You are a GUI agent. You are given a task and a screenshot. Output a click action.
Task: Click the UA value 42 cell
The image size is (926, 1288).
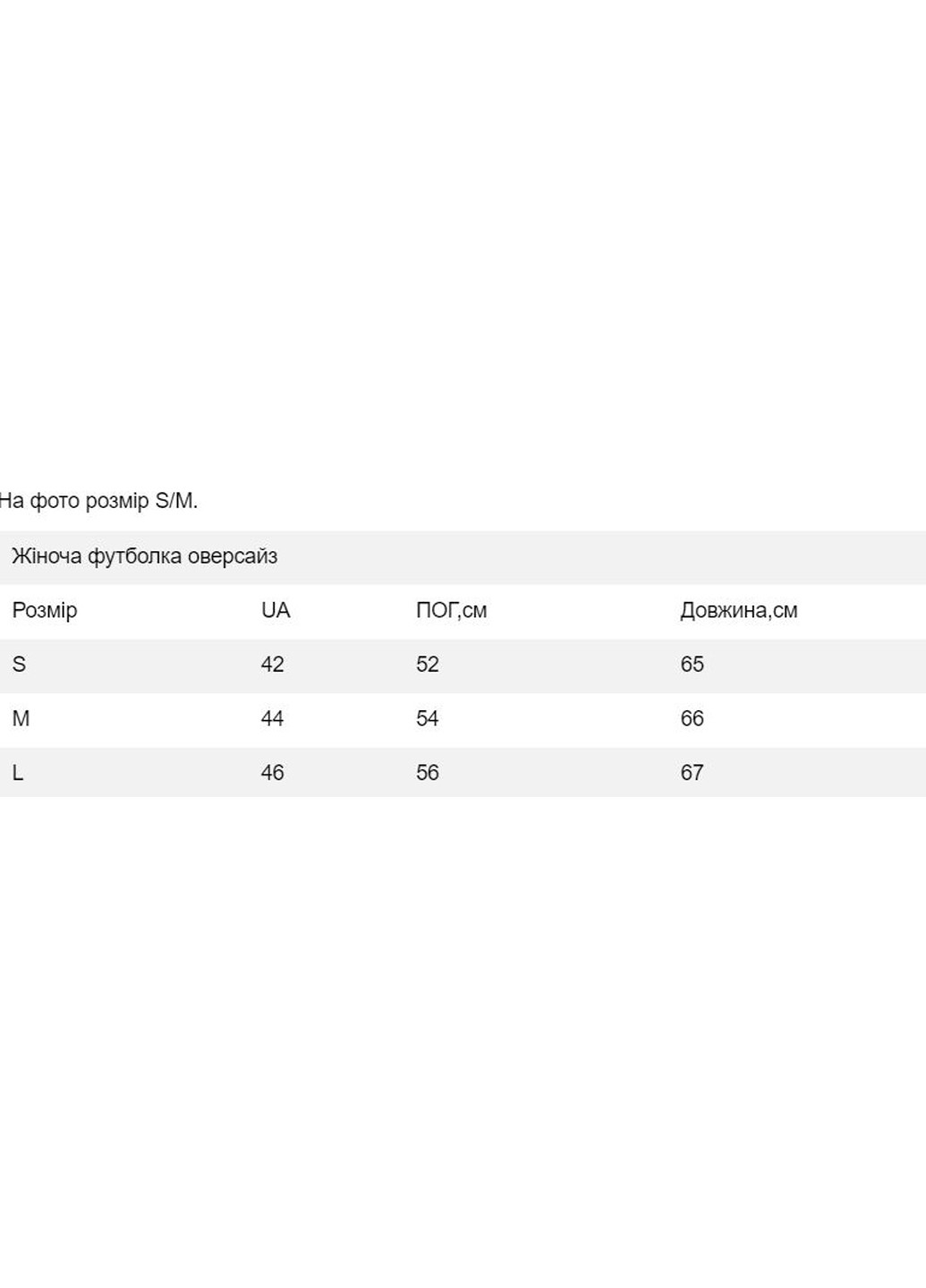tap(272, 665)
